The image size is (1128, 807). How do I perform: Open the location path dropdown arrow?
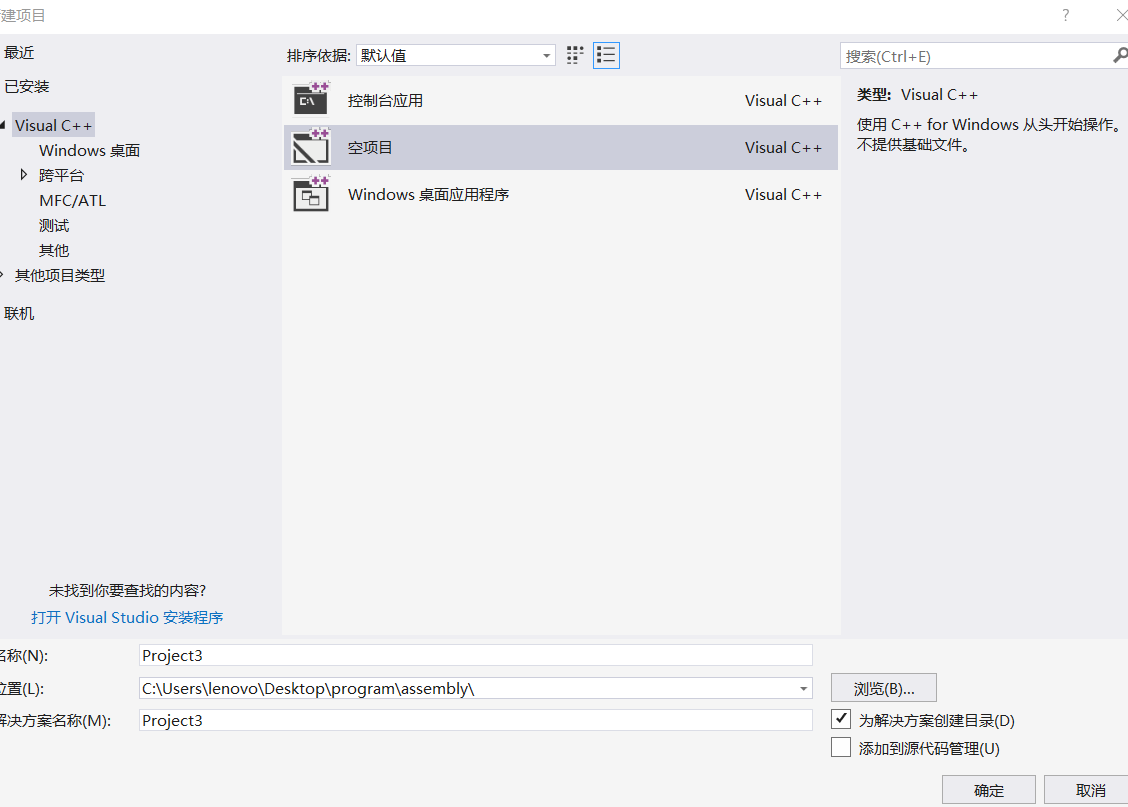[x=803, y=689]
